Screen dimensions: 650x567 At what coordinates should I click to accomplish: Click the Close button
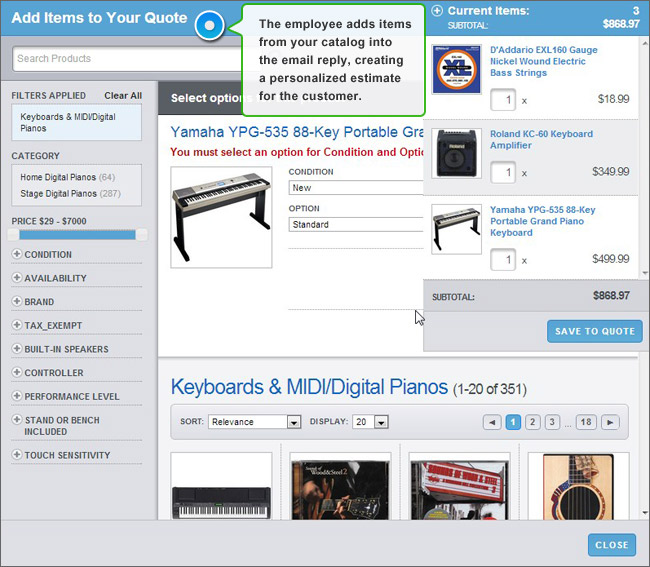(612, 545)
